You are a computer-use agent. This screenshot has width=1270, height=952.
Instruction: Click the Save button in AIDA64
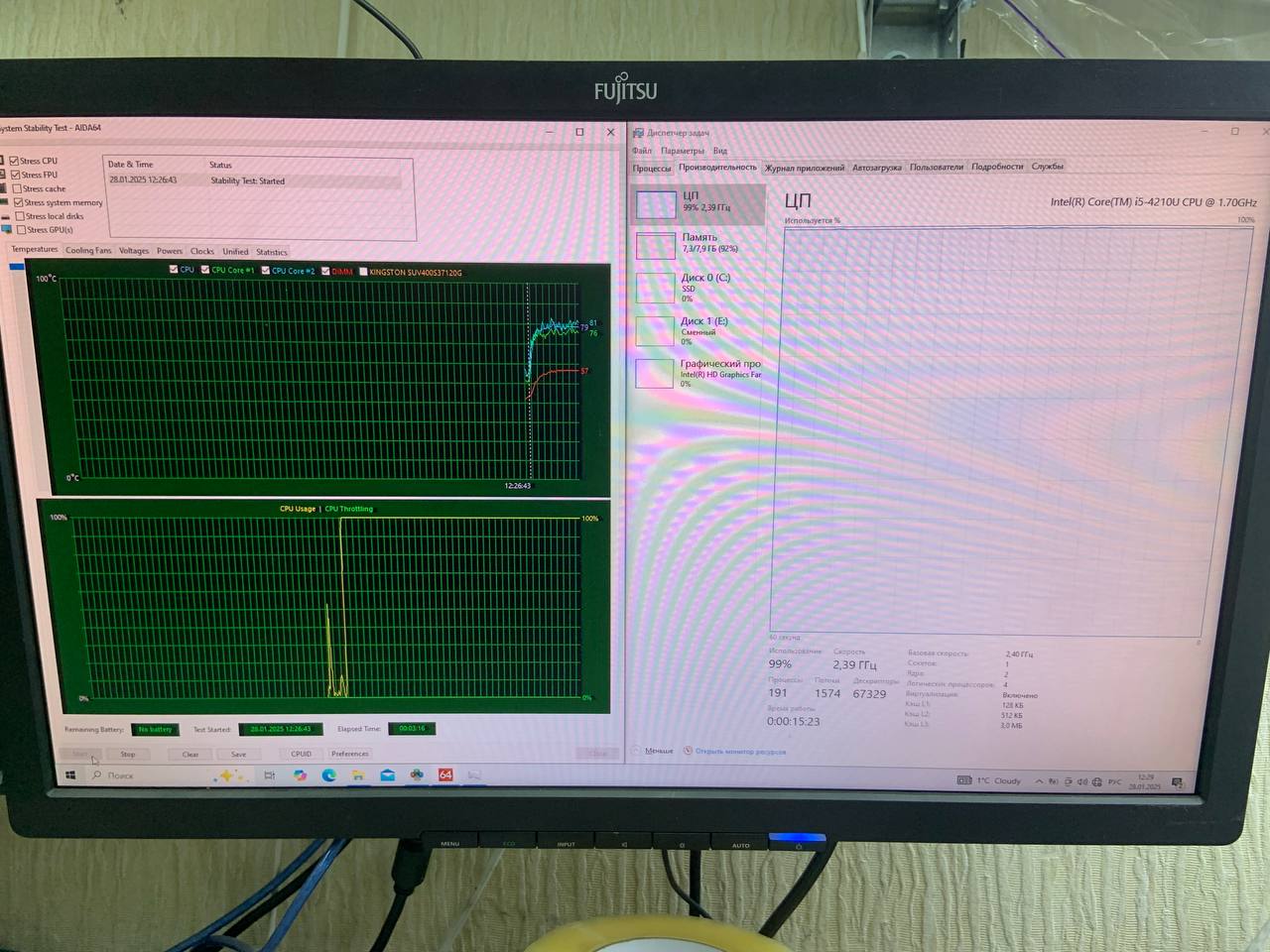point(239,754)
